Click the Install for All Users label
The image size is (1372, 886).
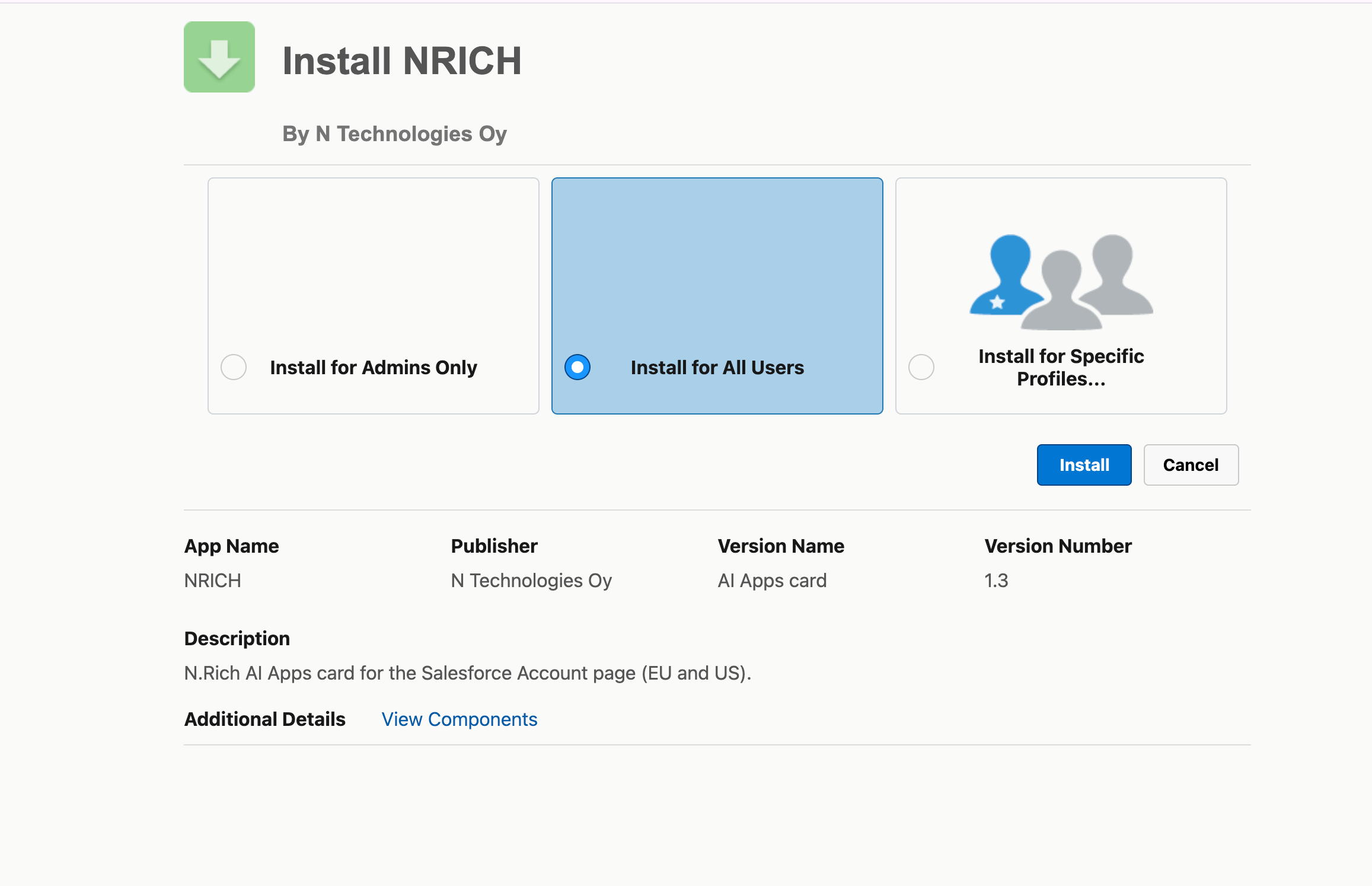(717, 368)
